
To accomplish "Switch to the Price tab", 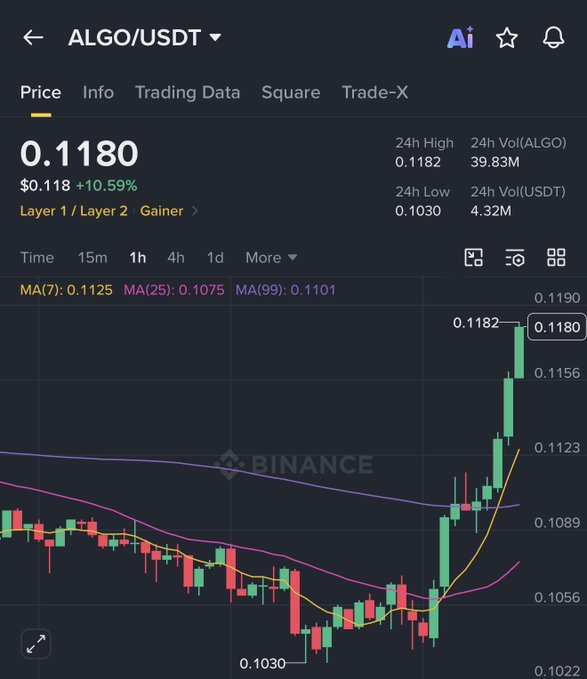I will 41,93.
